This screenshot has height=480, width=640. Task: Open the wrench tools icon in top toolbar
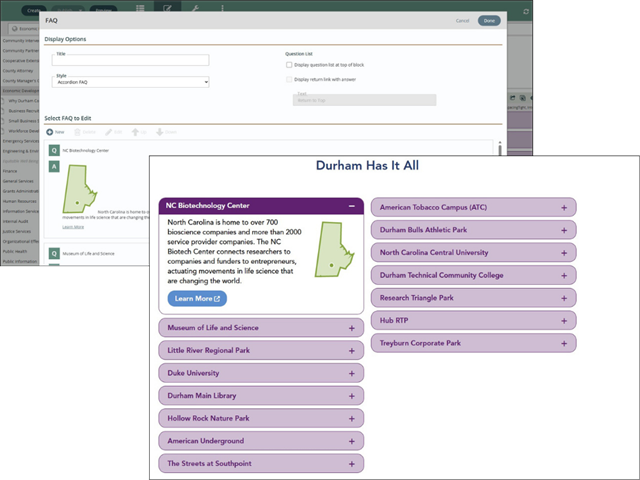click(x=195, y=8)
